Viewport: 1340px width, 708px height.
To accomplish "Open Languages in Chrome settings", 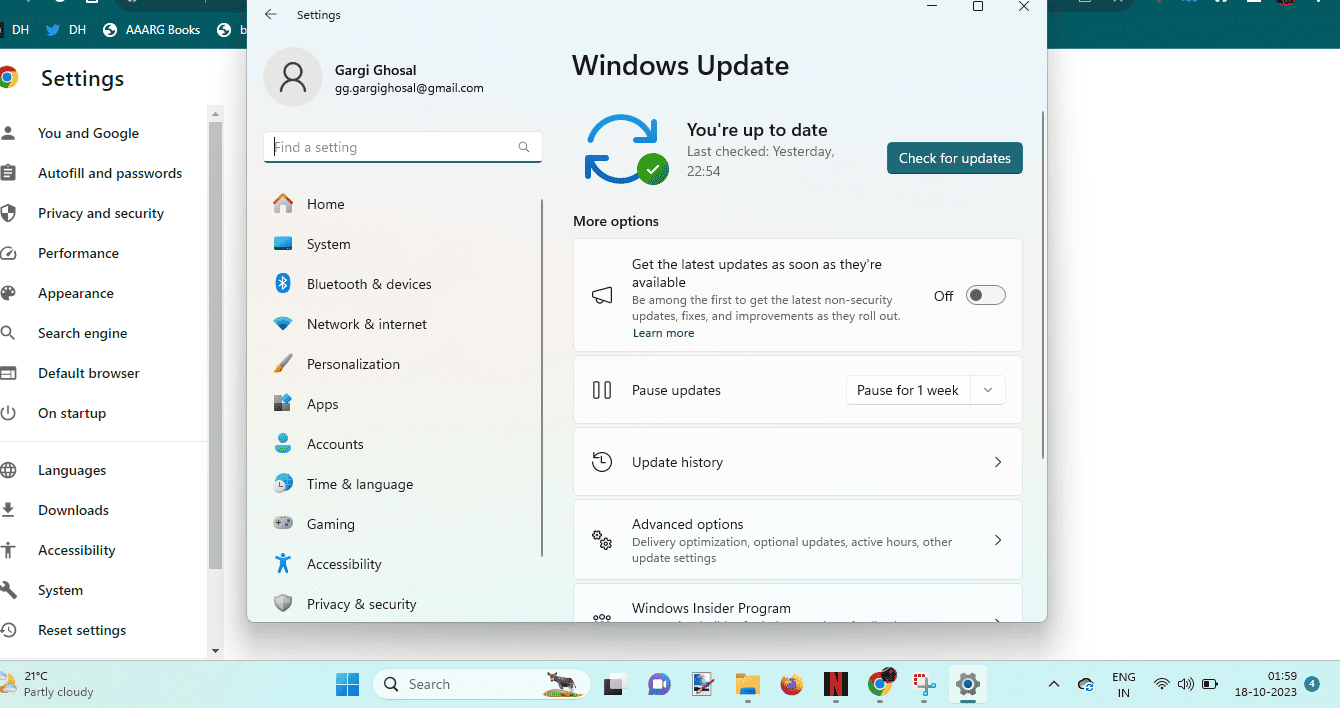I will click(72, 470).
